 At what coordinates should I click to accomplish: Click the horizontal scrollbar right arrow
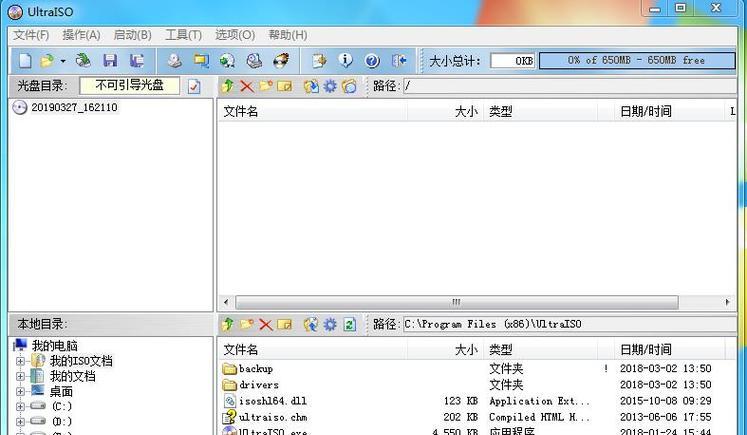point(727,302)
